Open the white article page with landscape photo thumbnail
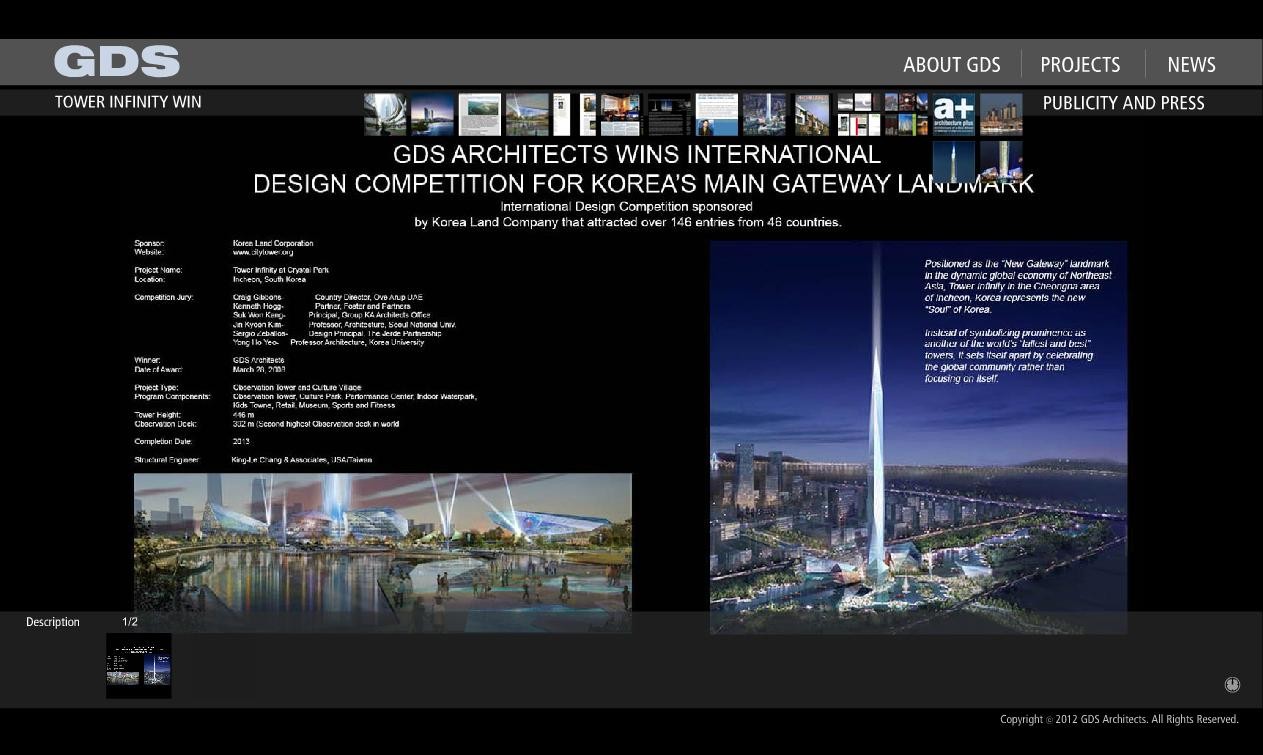Screen dimensions: 1263x755 click(480, 115)
